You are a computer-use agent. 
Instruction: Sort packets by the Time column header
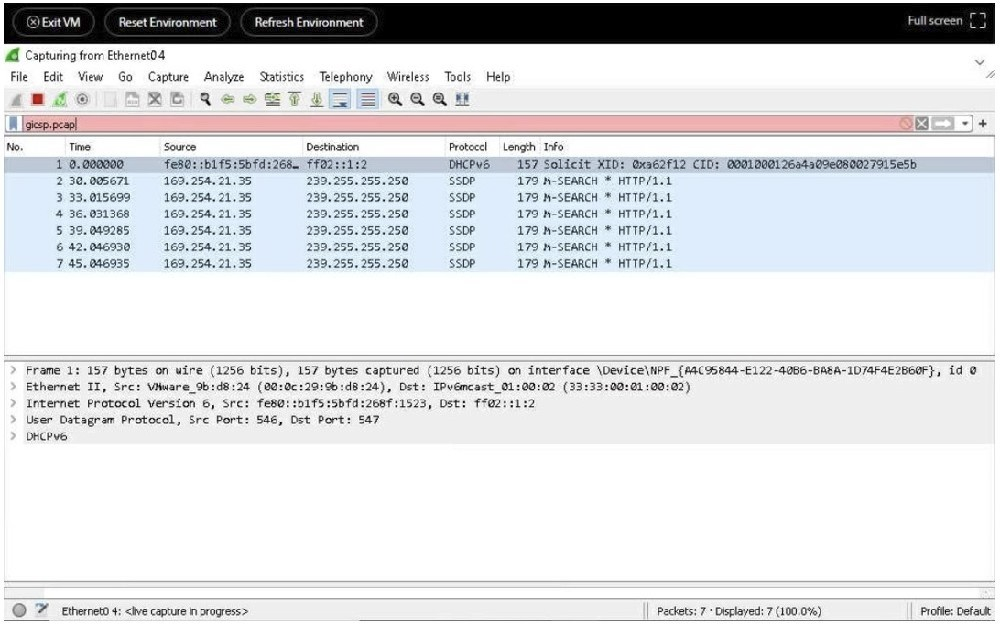(111, 147)
